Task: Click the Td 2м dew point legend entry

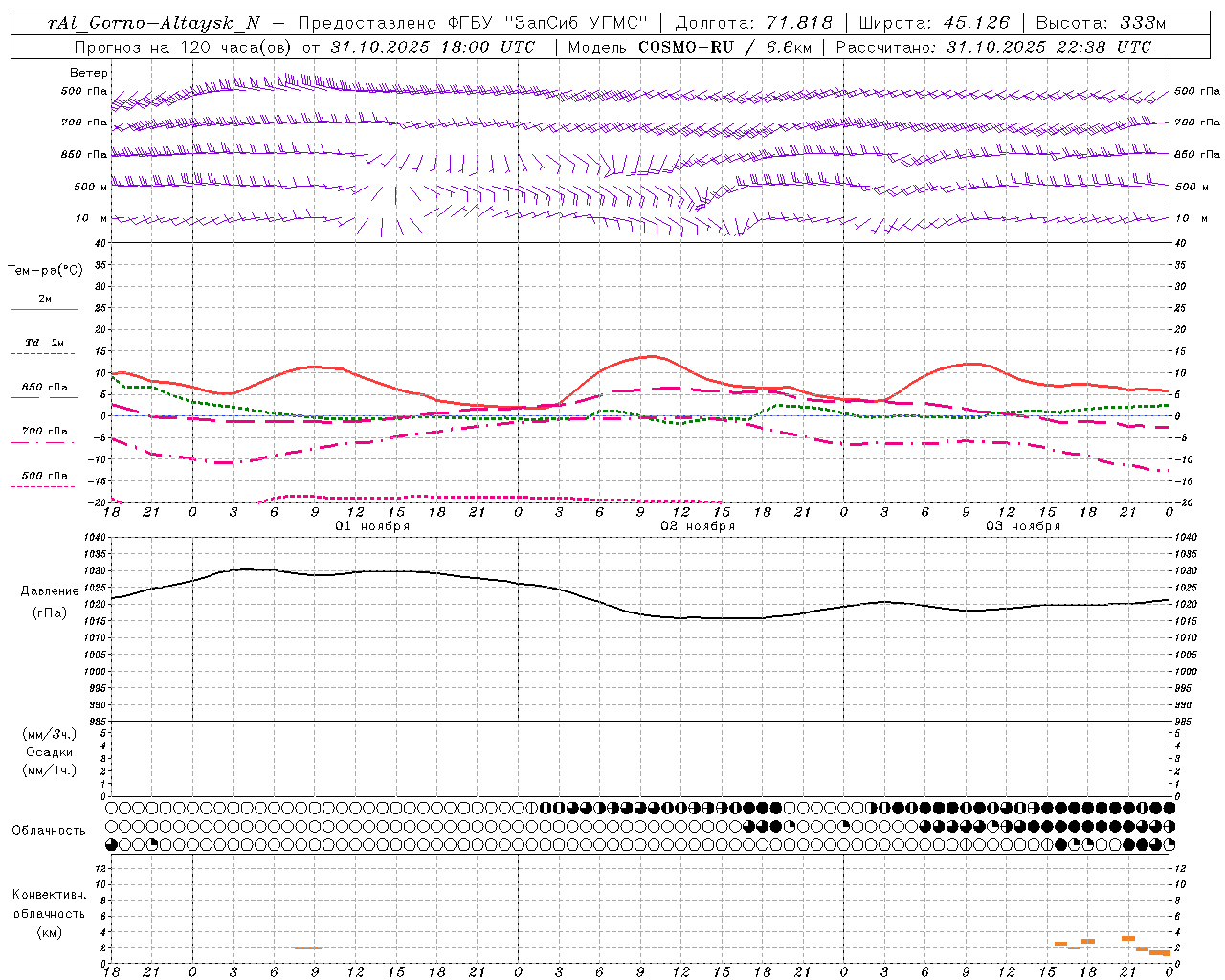Action: 45,343
